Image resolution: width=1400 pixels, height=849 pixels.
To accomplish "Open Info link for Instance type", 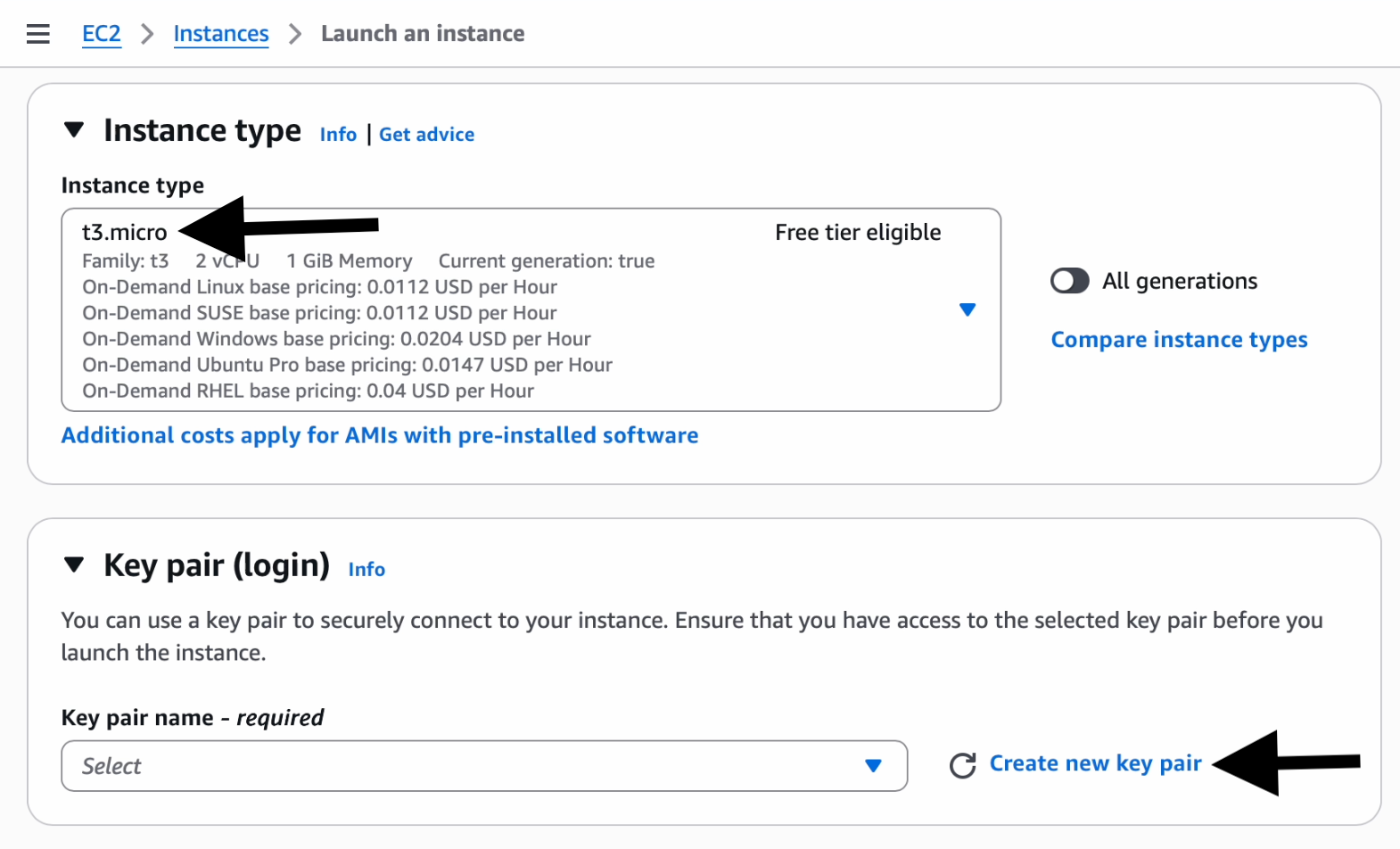I will pos(338,135).
